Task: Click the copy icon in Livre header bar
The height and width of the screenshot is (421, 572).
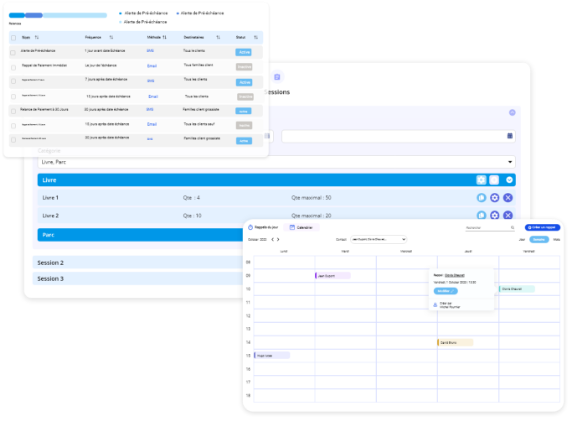Action: click(494, 180)
